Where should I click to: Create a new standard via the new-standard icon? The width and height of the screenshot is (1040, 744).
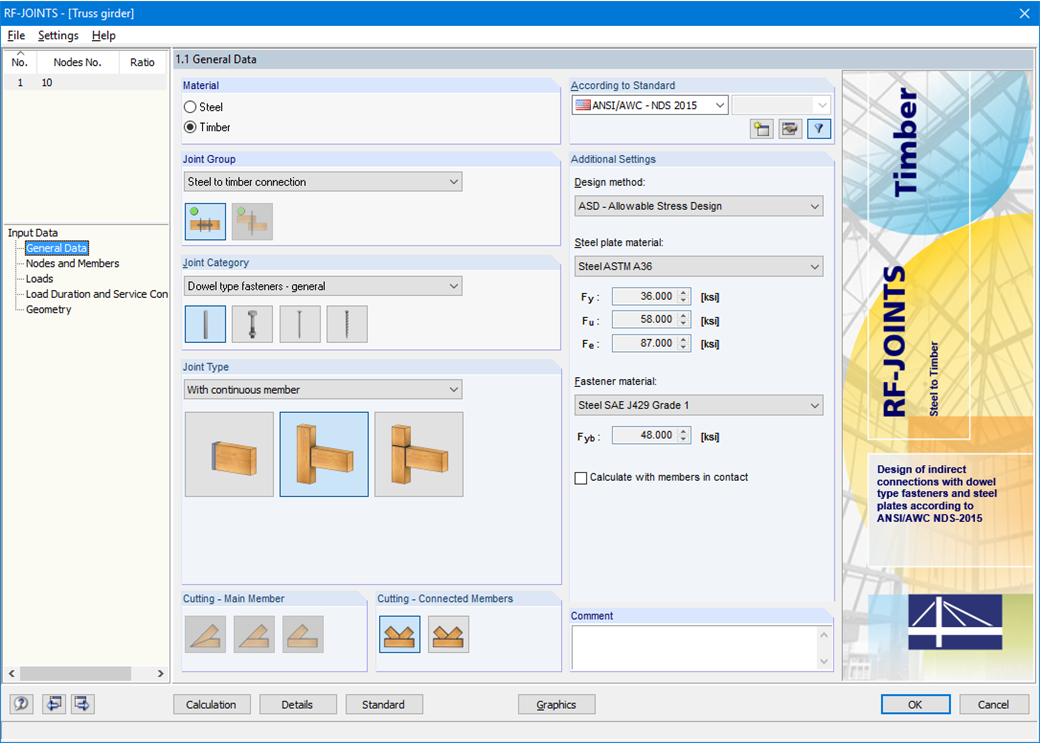click(x=761, y=129)
